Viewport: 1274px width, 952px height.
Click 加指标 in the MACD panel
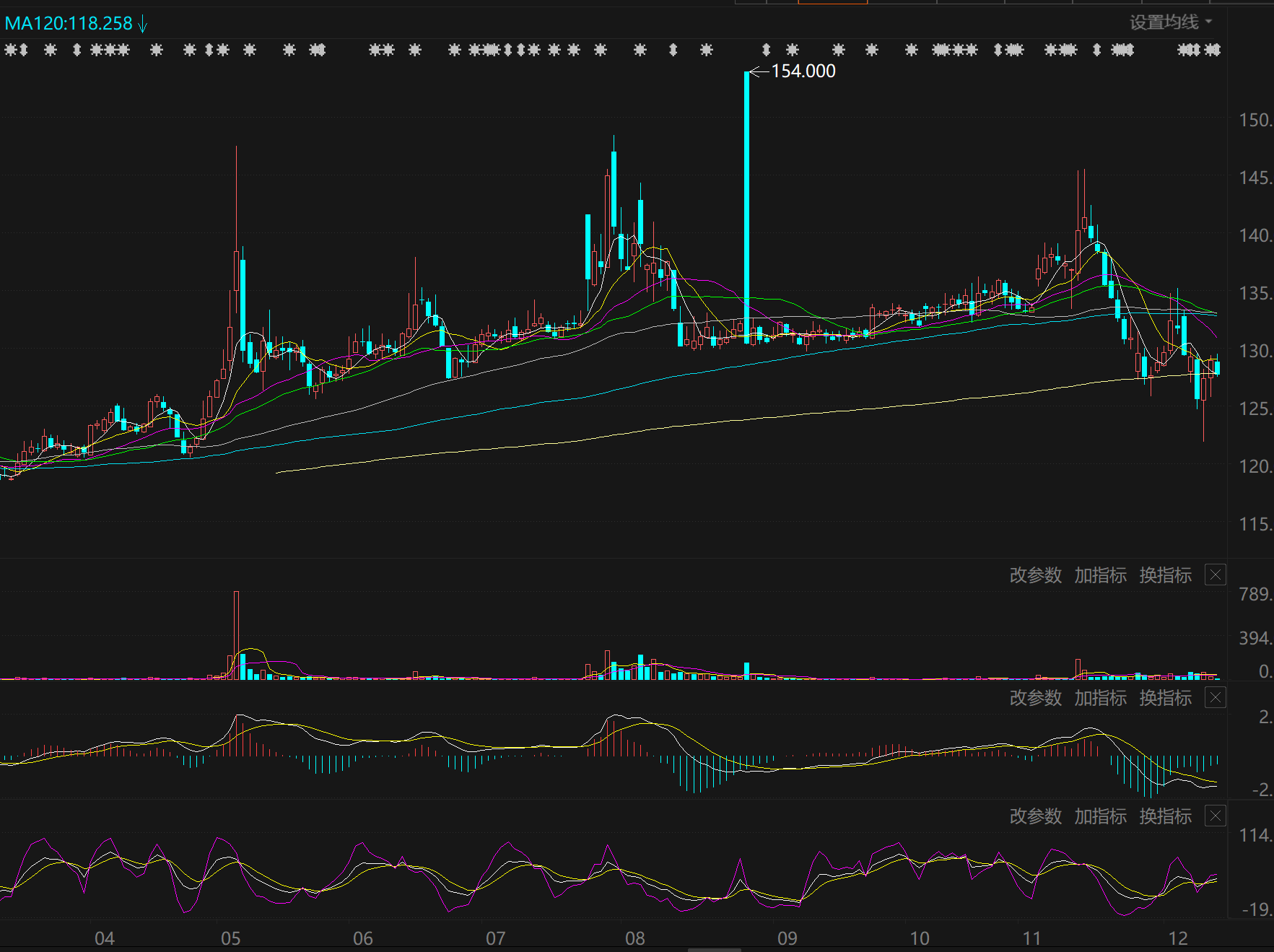(1100, 698)
